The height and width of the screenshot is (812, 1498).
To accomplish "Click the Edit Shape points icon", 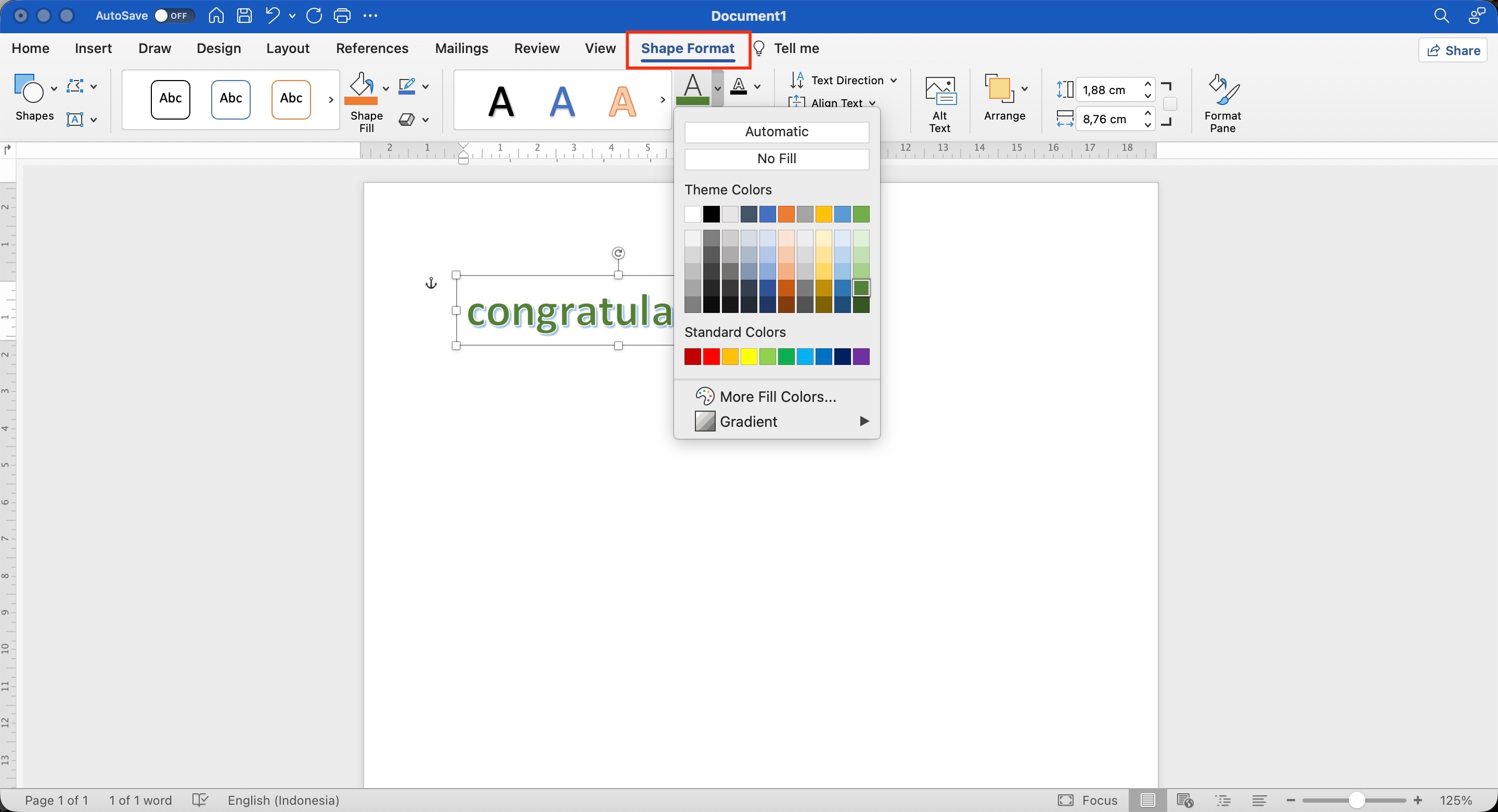I will [75, 87].
